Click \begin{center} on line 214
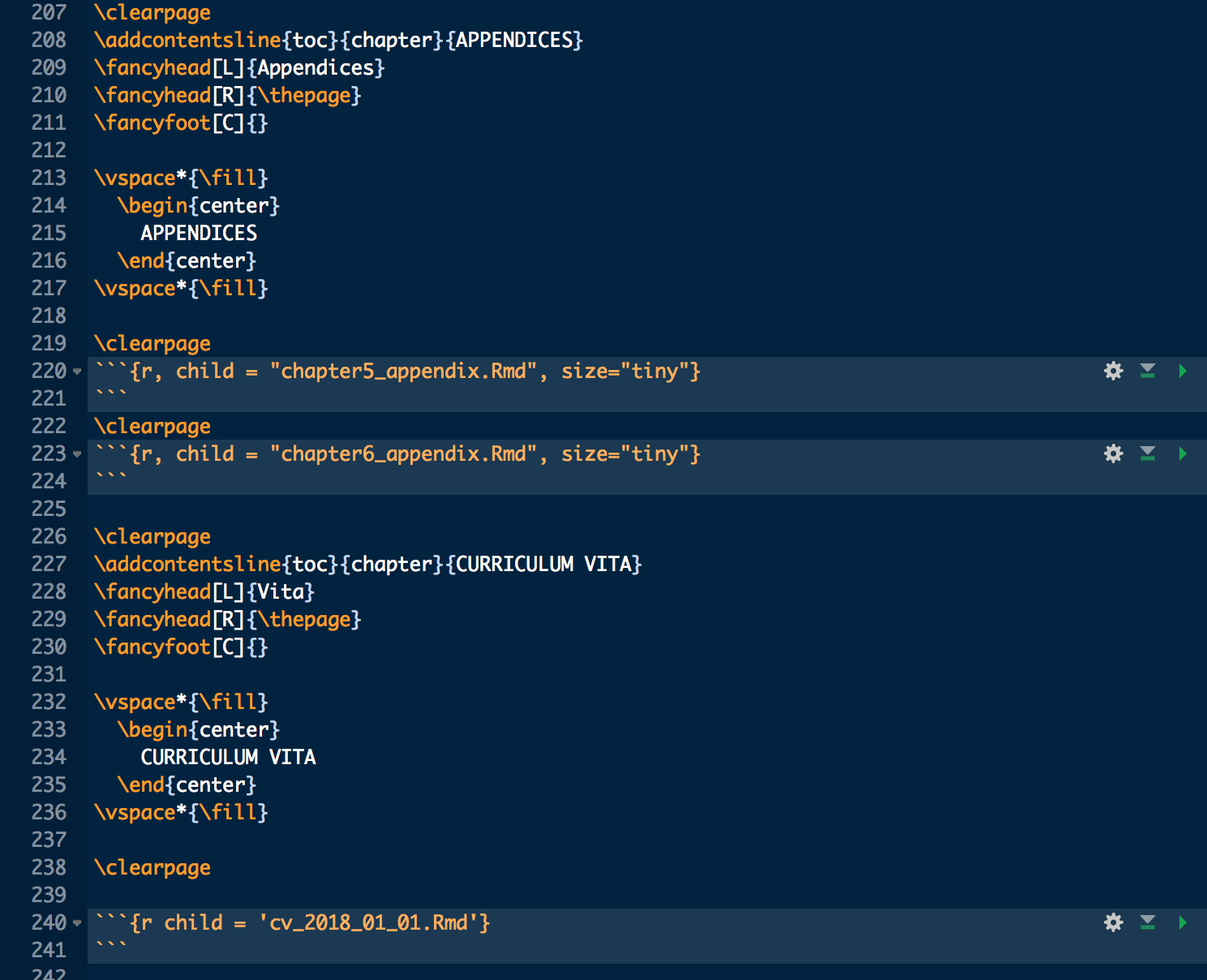 click(x=199, y=205)
